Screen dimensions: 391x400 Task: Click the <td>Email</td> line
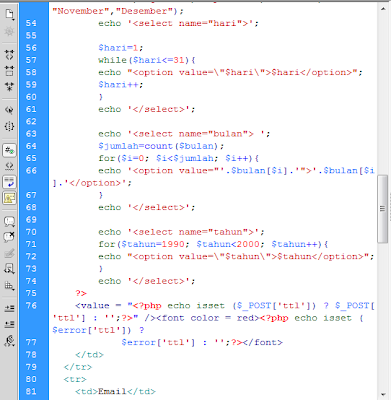115,391
